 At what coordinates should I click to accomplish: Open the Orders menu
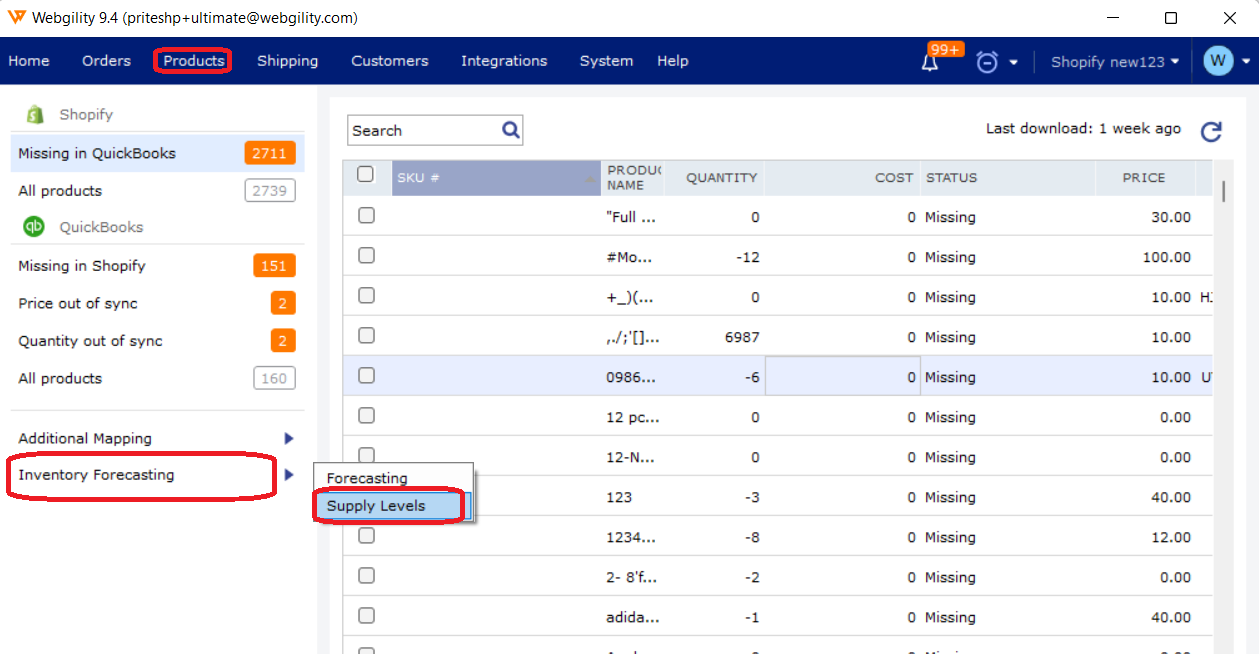[x=106, y=61]
